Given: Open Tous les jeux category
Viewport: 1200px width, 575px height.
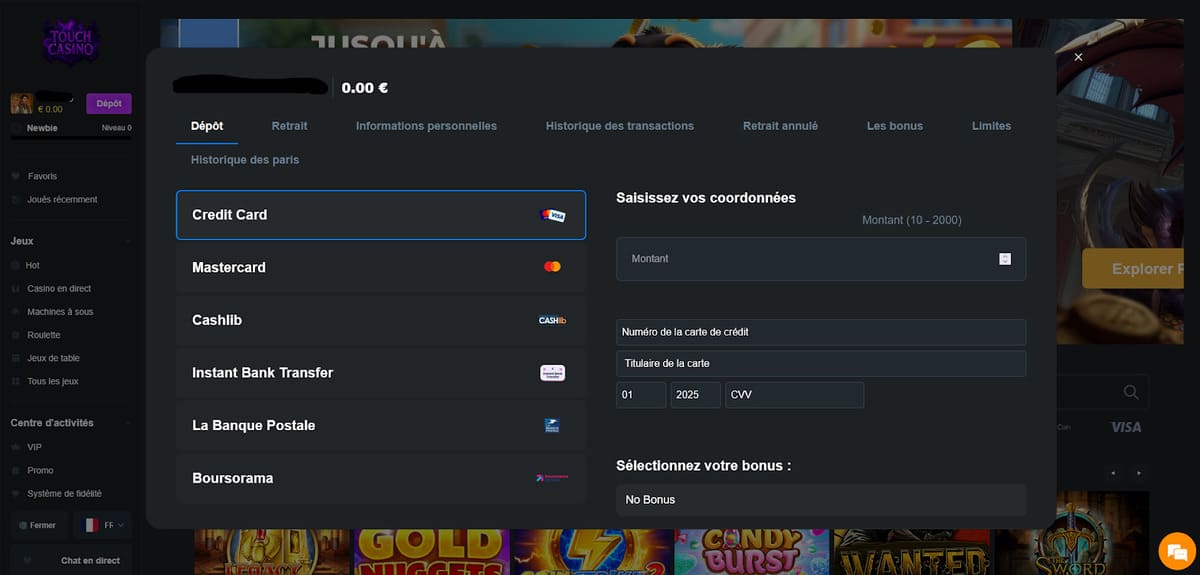Looking at the screenshot, I should click(x=52, y=381).
